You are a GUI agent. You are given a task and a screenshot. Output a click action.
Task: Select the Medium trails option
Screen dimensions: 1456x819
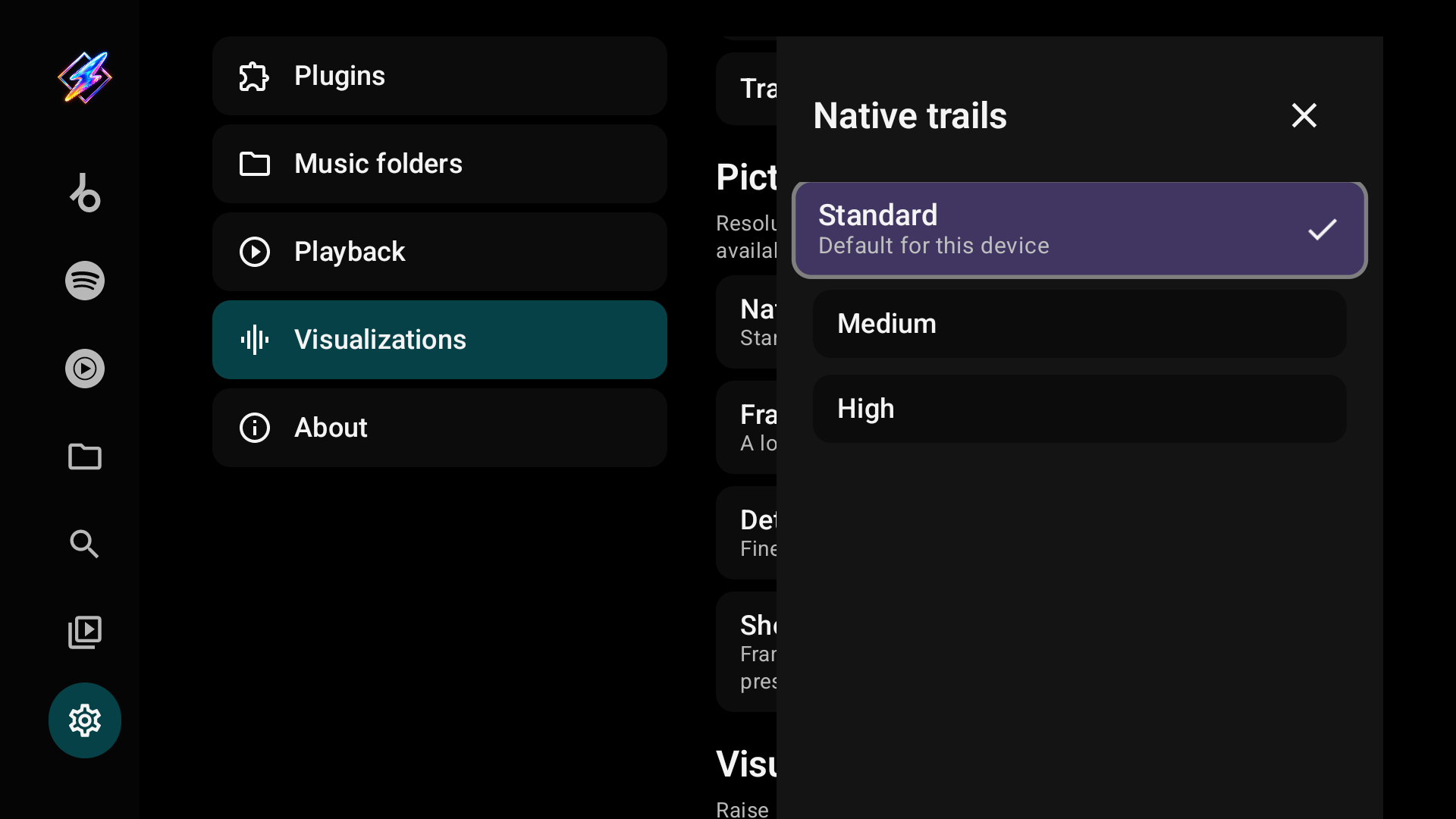click(x=1080, y=324)
